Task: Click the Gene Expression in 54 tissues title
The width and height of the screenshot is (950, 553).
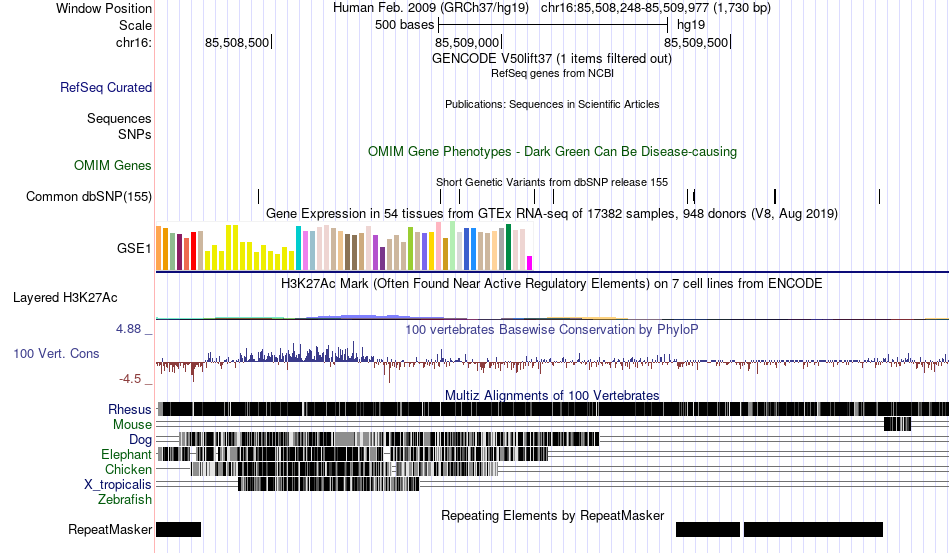Action: click(552, 214)
